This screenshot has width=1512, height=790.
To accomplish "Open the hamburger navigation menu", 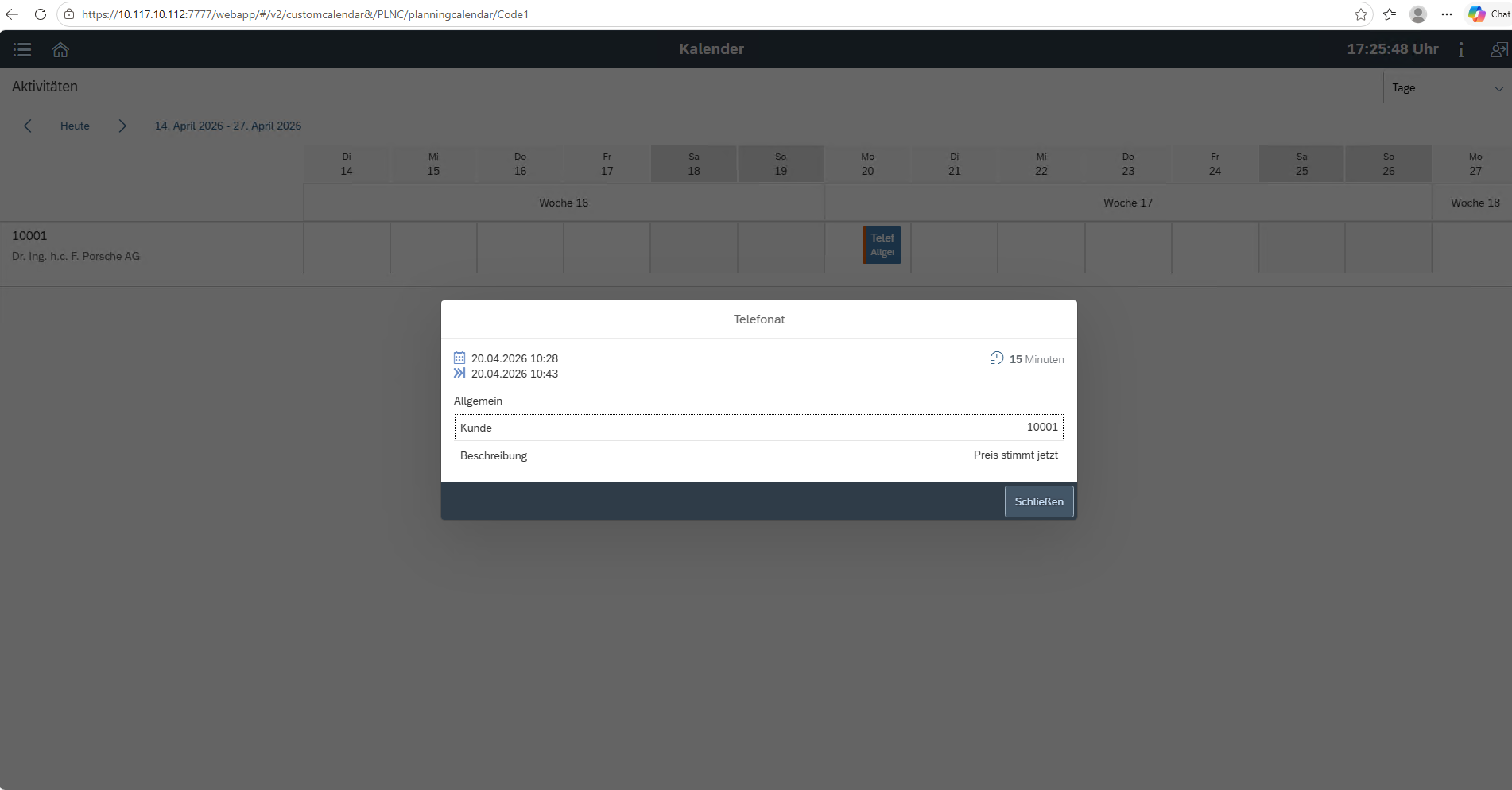I will pyautogui.click(x=22, y=49).
